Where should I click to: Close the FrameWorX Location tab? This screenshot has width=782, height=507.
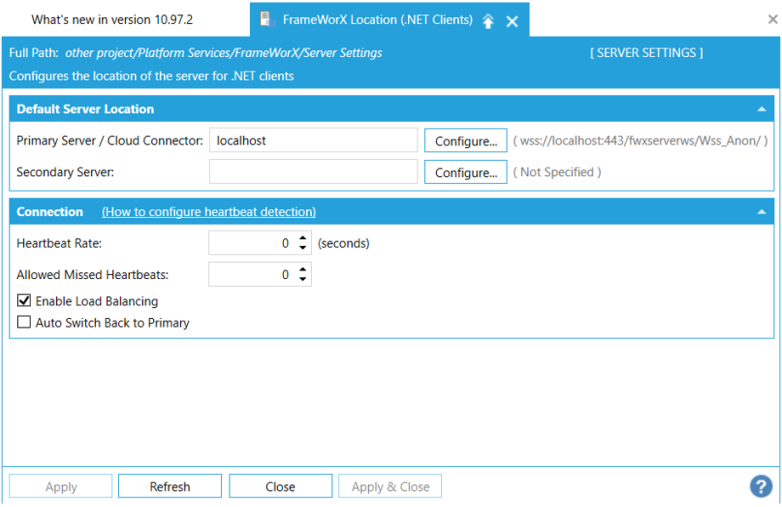point(512,21)
